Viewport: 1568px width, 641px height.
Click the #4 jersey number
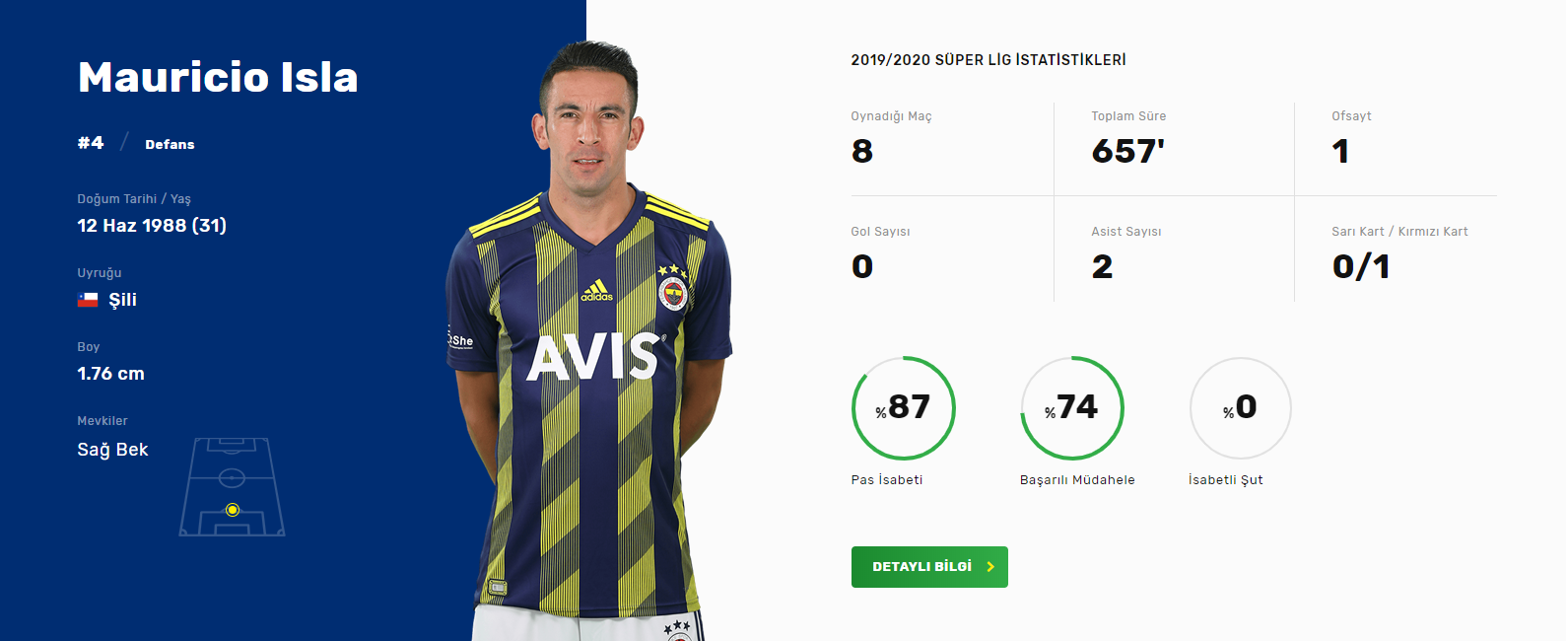pos(91,143)
